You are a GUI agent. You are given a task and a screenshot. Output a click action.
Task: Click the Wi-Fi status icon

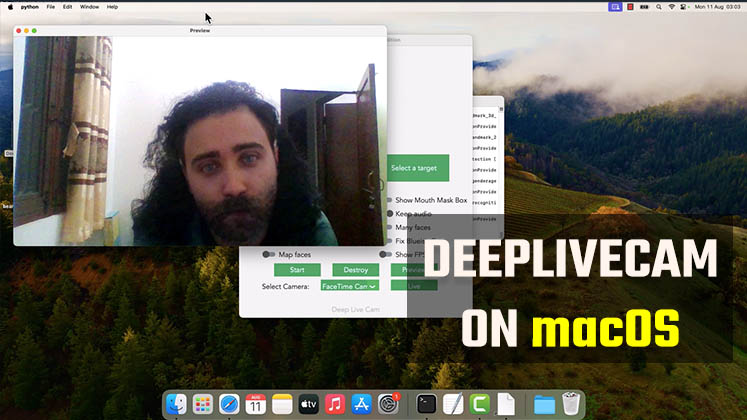coord(672,7)
